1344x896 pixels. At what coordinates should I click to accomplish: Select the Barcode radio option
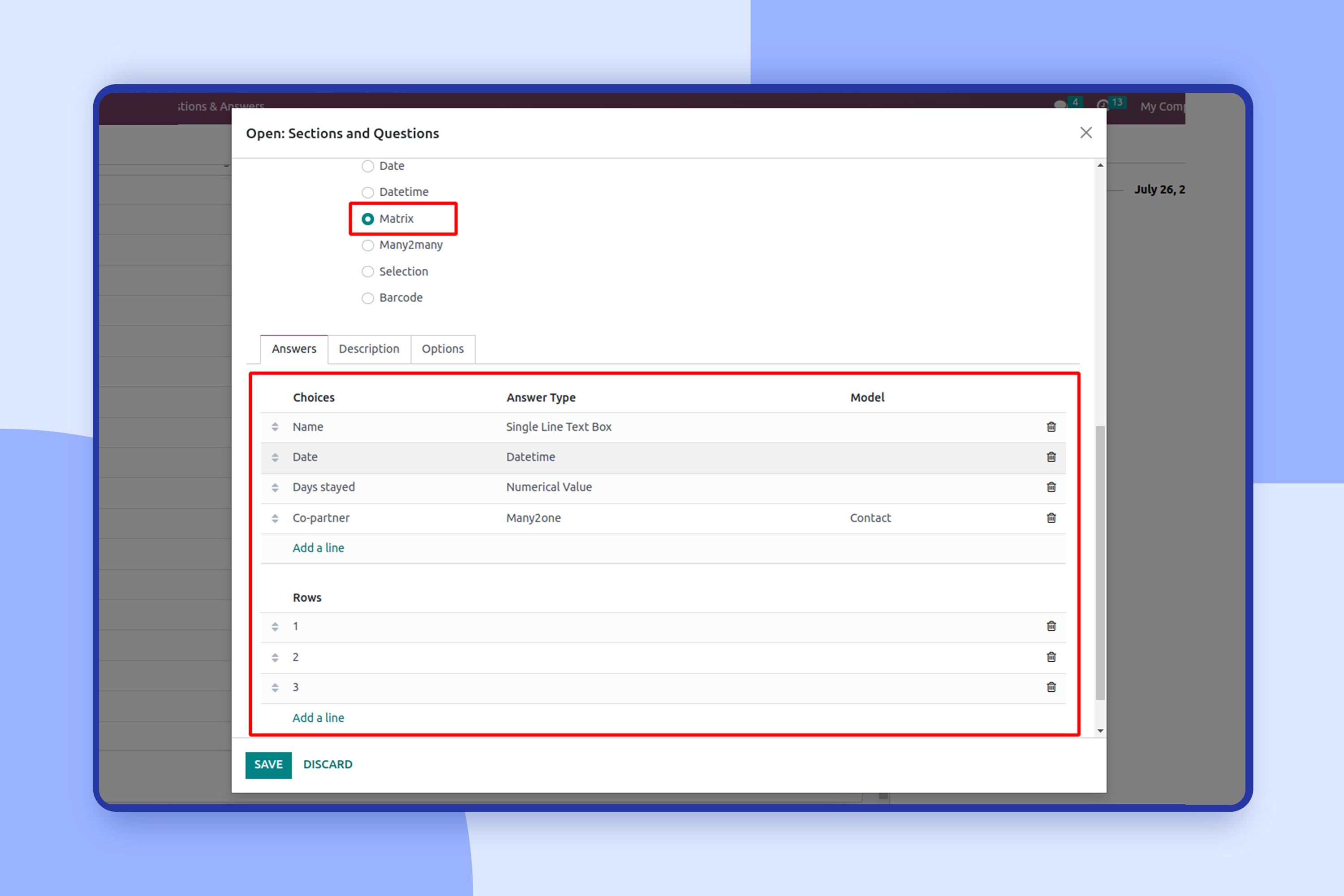click(x=368, y=298)
